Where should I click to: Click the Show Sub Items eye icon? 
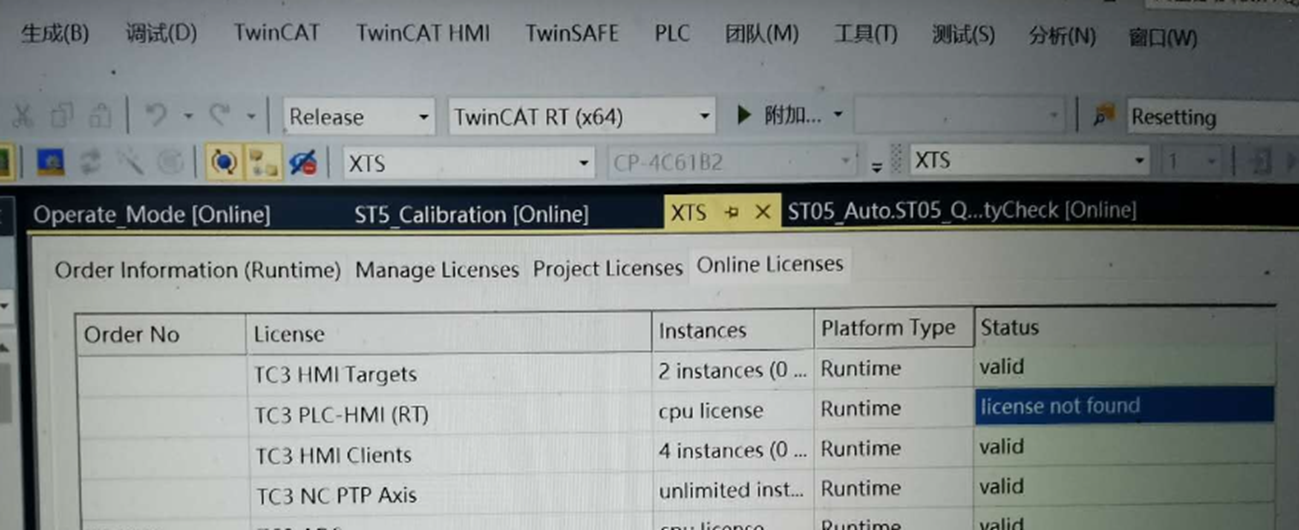303,162
